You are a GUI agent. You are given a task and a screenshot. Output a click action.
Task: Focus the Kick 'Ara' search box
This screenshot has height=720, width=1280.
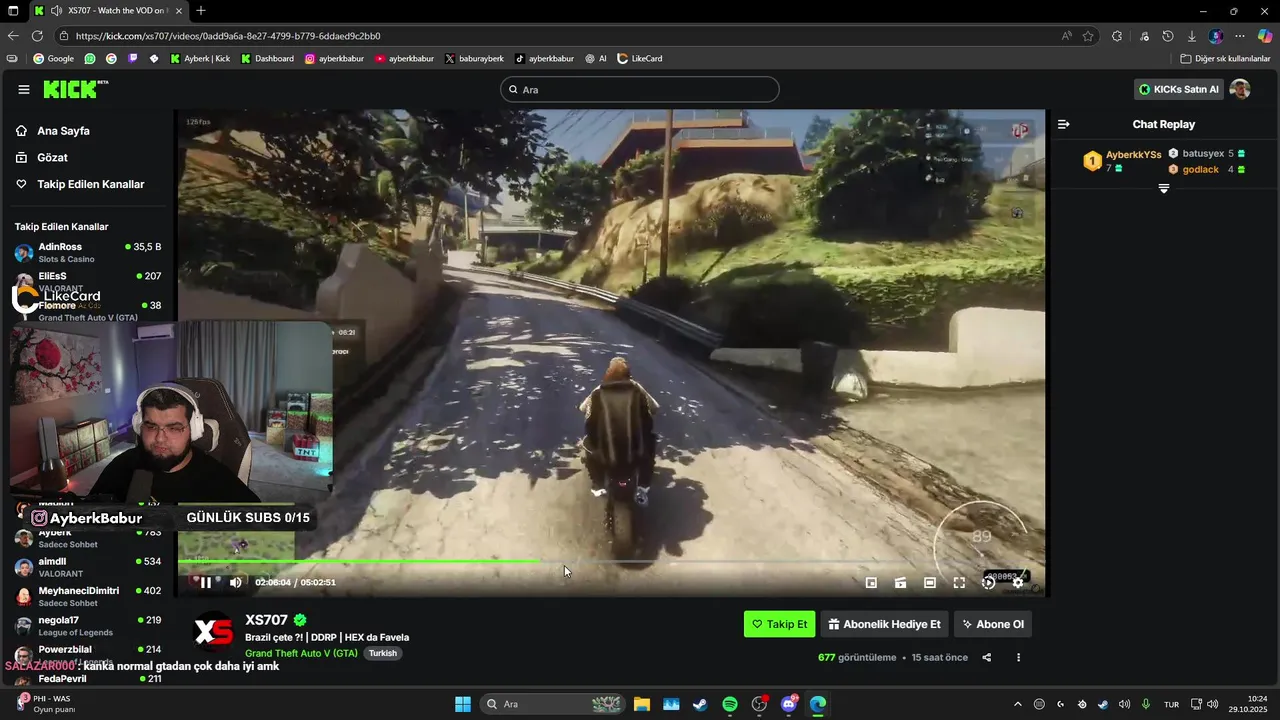coord(639,89)
